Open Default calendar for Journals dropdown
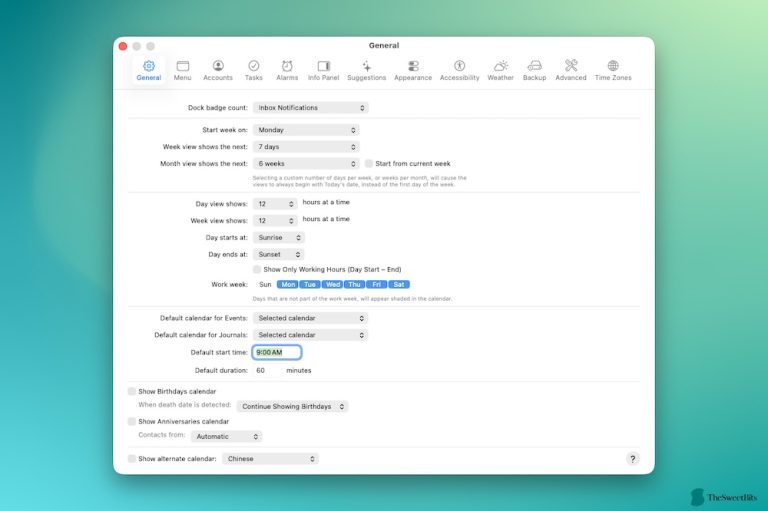Viewport: 768px width, 511px height. point(310,335)
